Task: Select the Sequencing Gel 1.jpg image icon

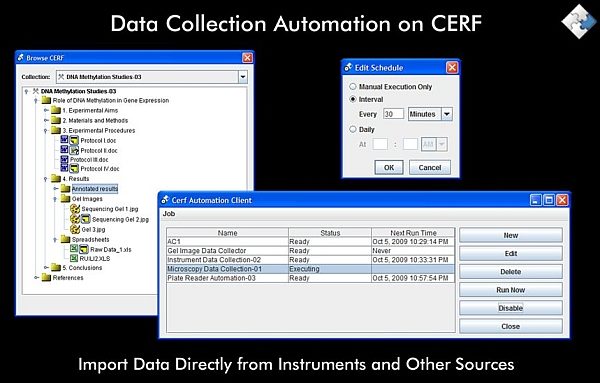Action: (75, 209)
